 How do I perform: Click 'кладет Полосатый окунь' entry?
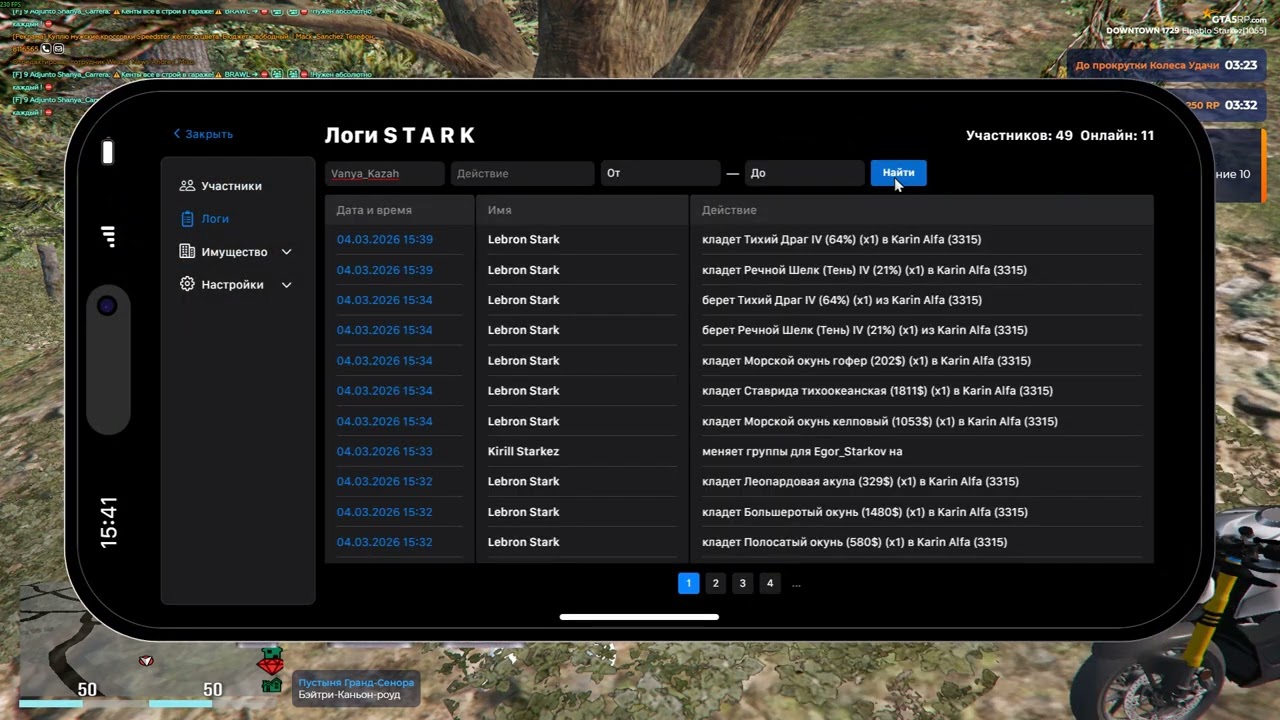854,542
